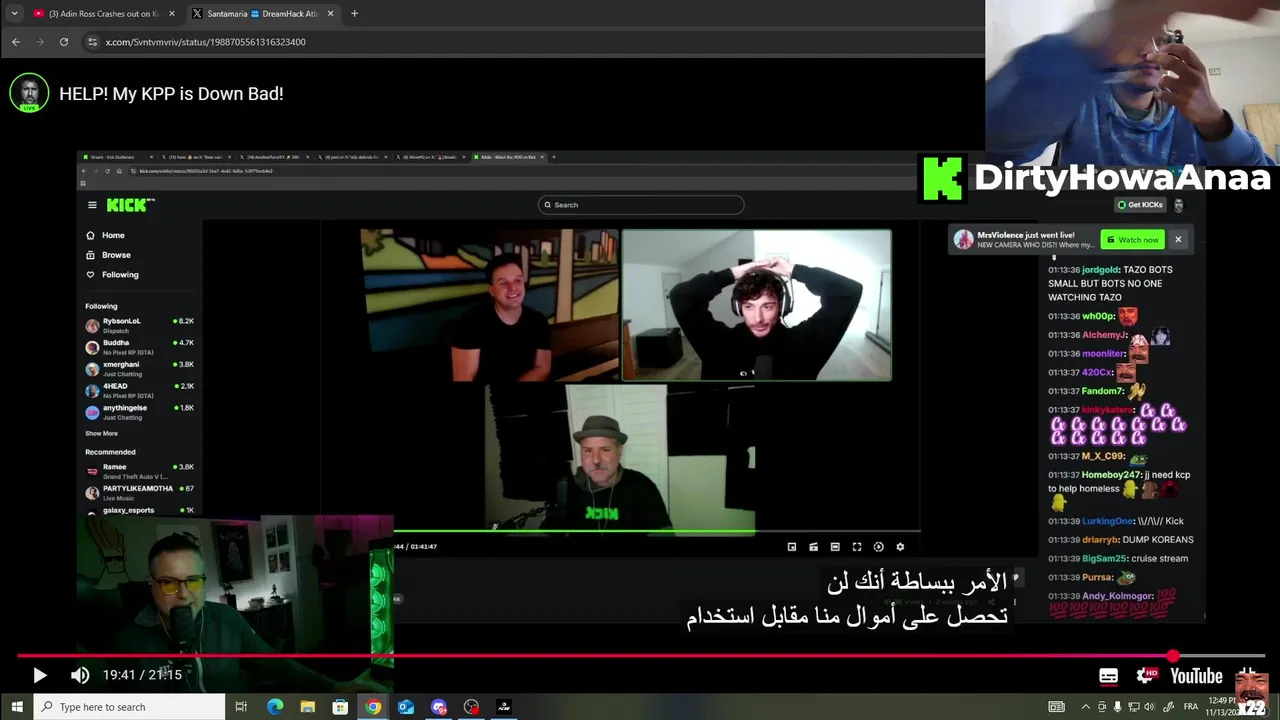Screen dimensions: 1280x720
Task: Go back in Chrome browser
Action: [x=15, y=42]
